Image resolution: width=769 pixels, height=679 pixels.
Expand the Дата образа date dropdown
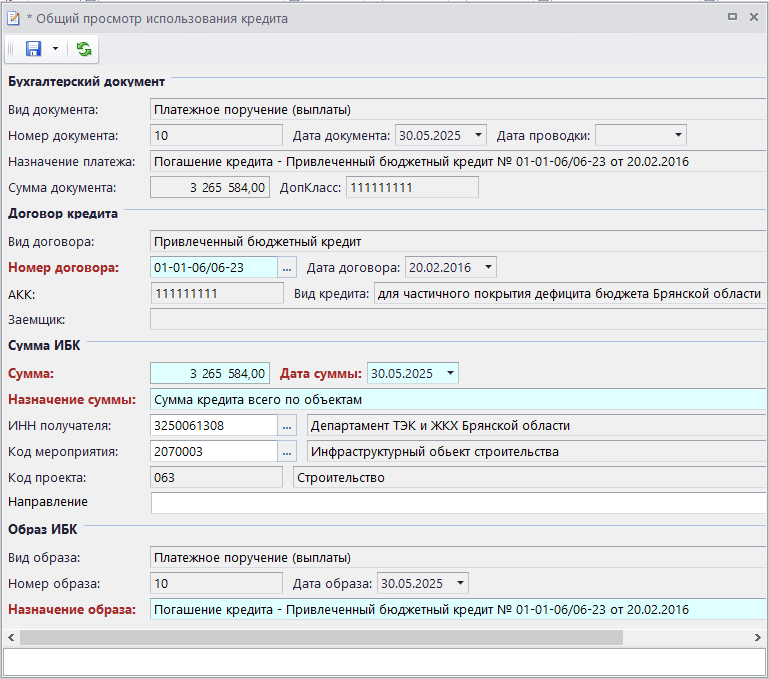pos(459,583)
